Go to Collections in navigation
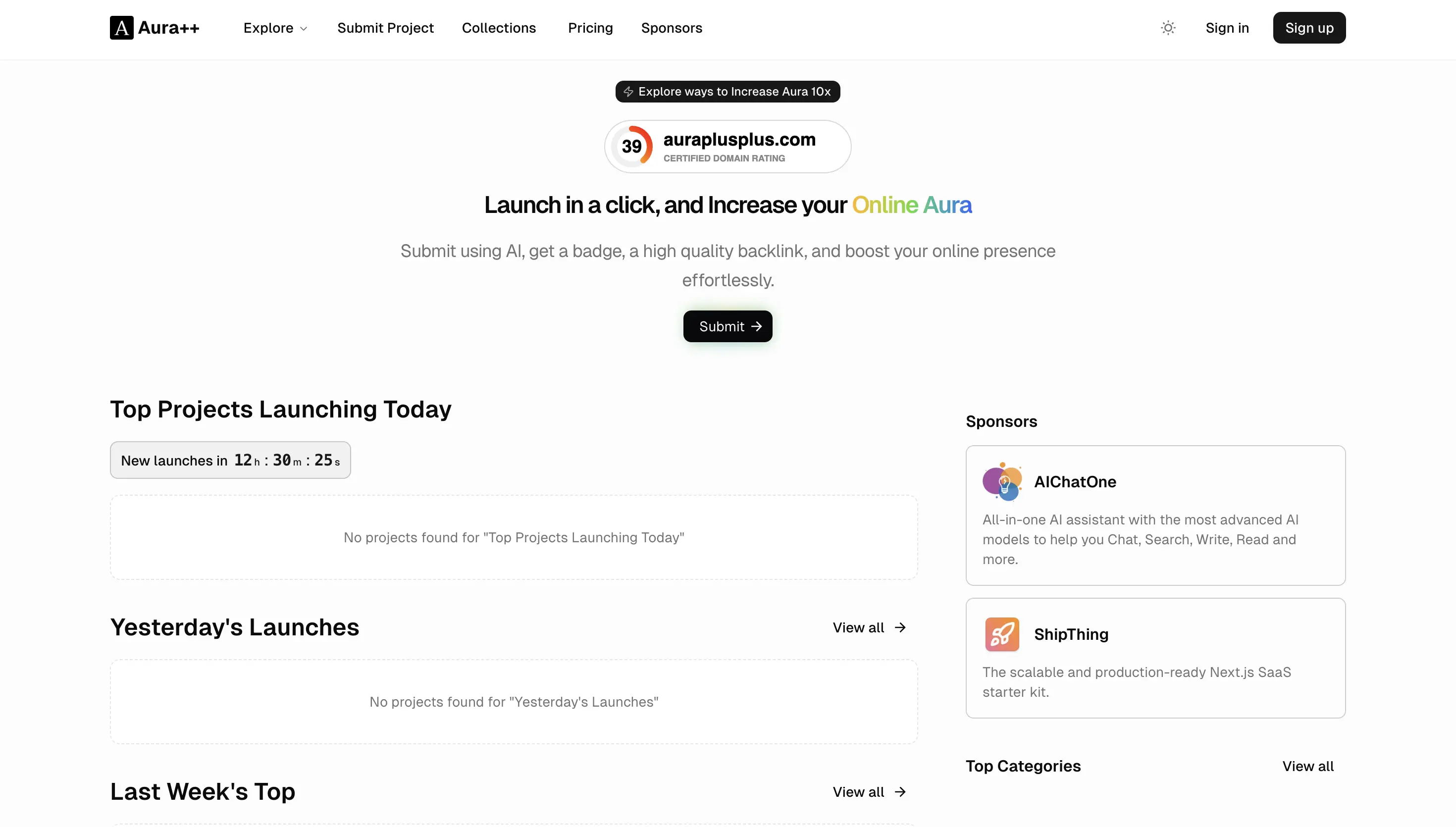 (499, 28)
